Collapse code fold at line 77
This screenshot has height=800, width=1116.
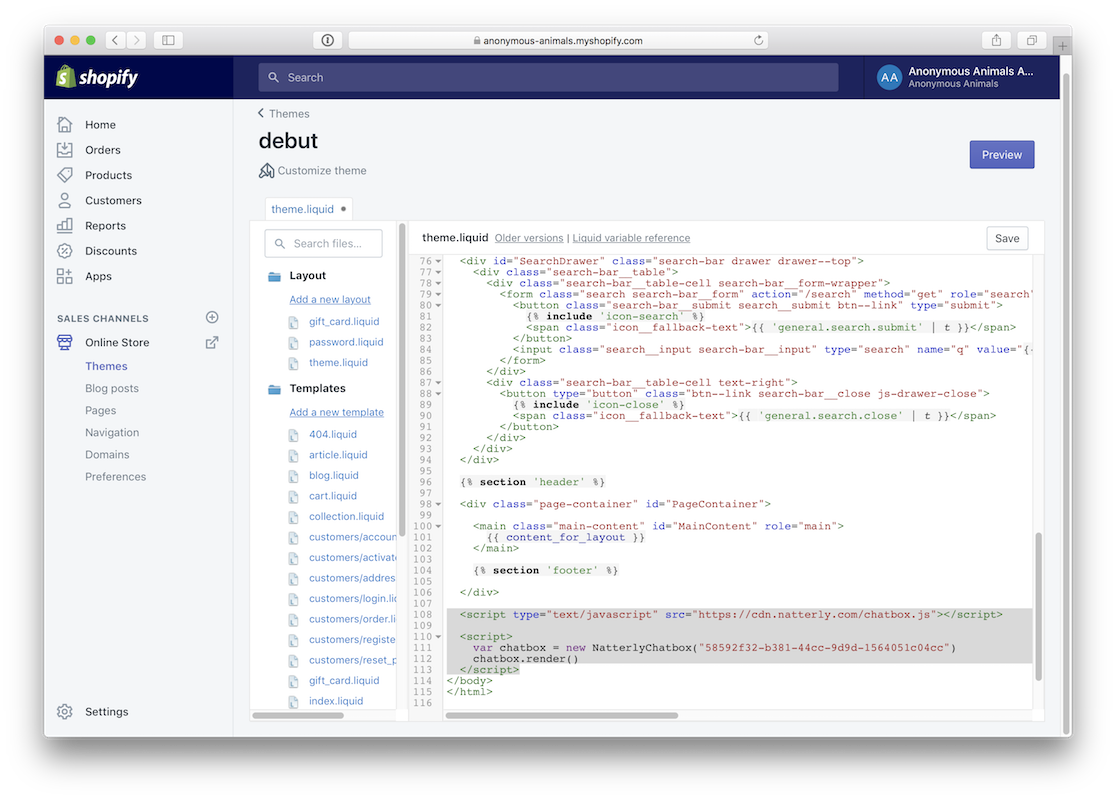point(438,272)
